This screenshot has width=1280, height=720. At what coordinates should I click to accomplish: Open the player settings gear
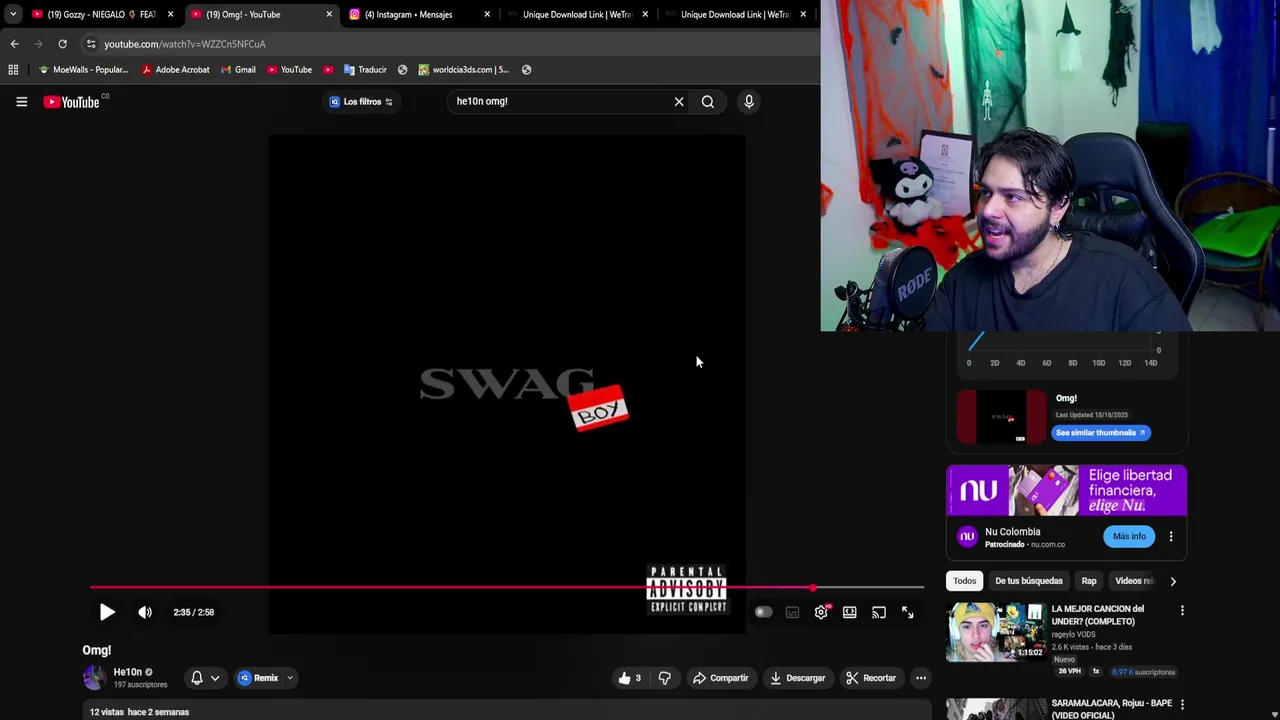click(x=821, y=612)
